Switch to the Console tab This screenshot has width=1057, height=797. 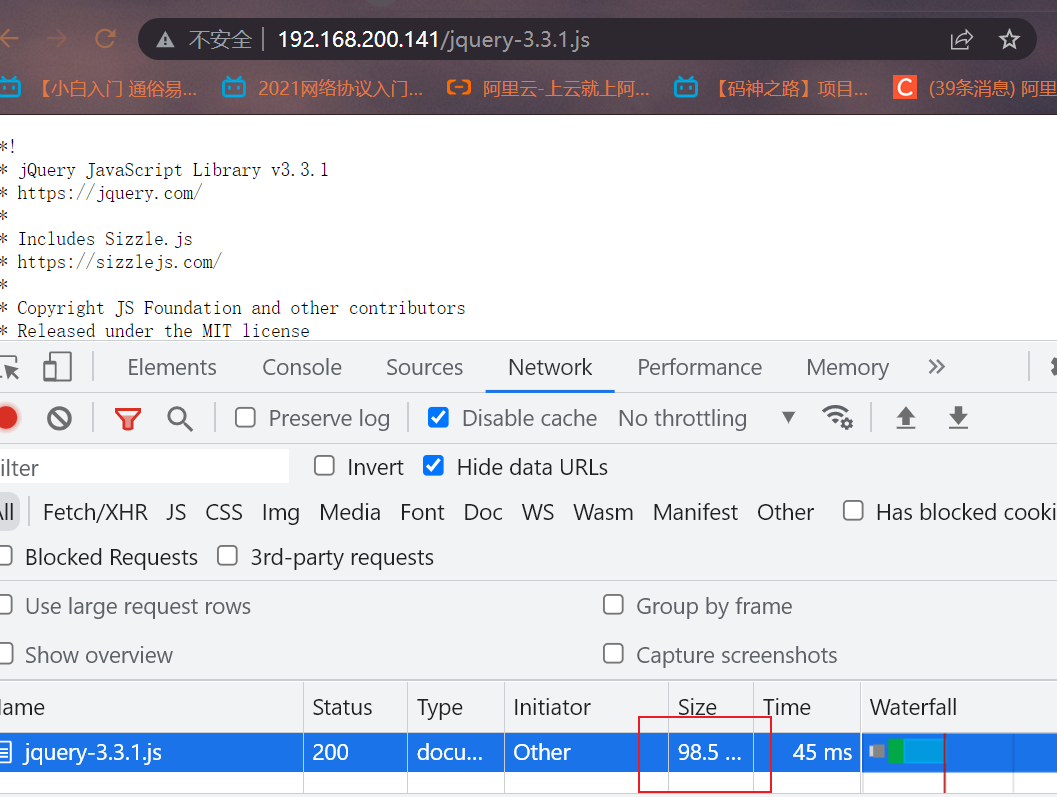302,367
